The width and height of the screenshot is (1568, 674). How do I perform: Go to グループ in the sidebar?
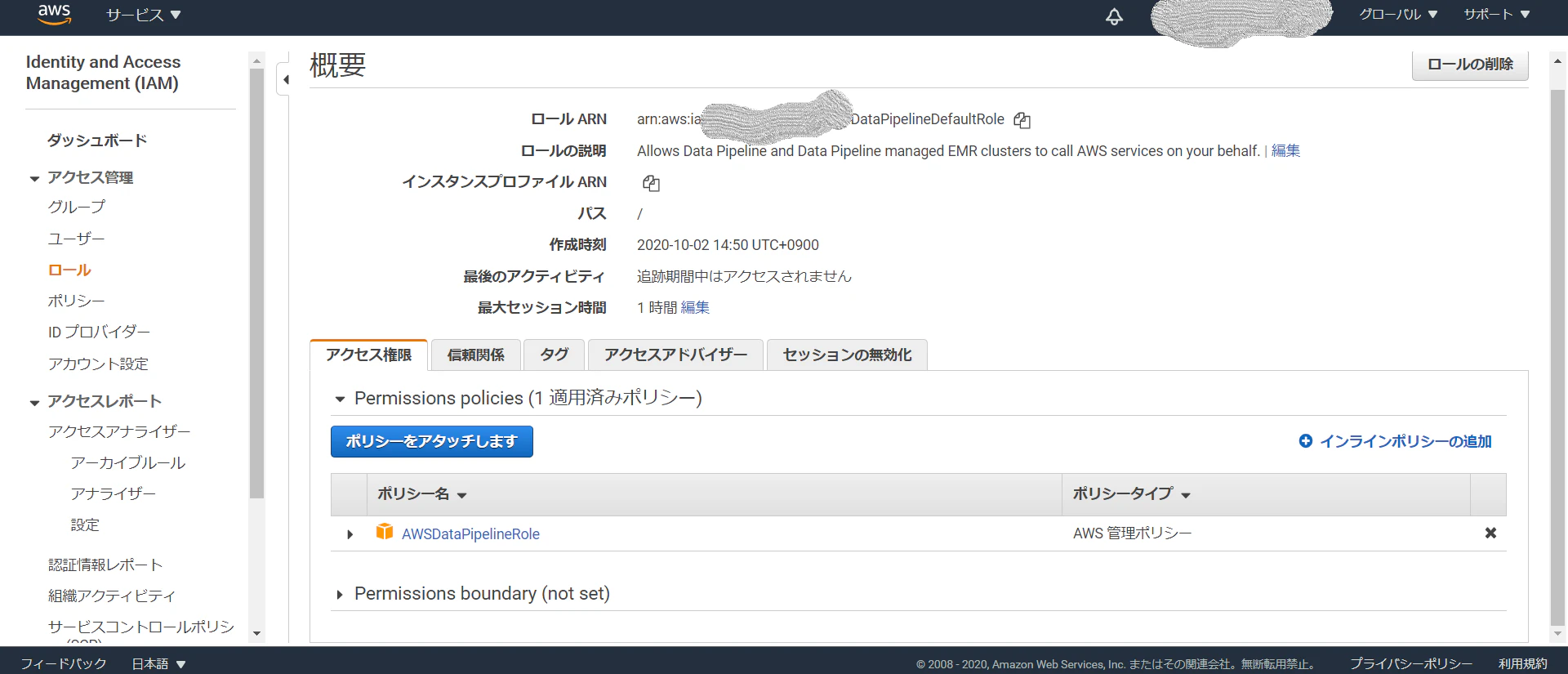tap(77, 207)
